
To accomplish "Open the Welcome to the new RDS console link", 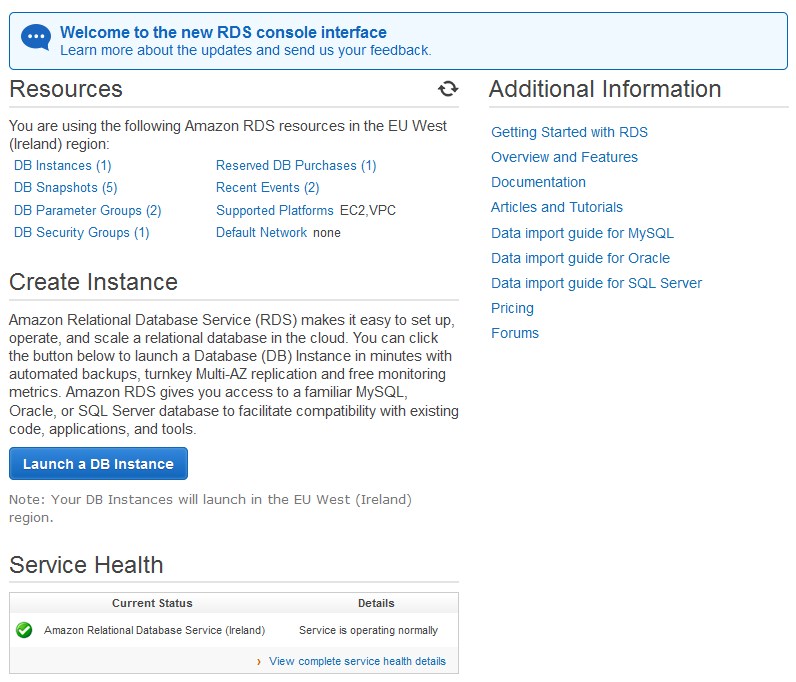I will [x=223, y=32].
